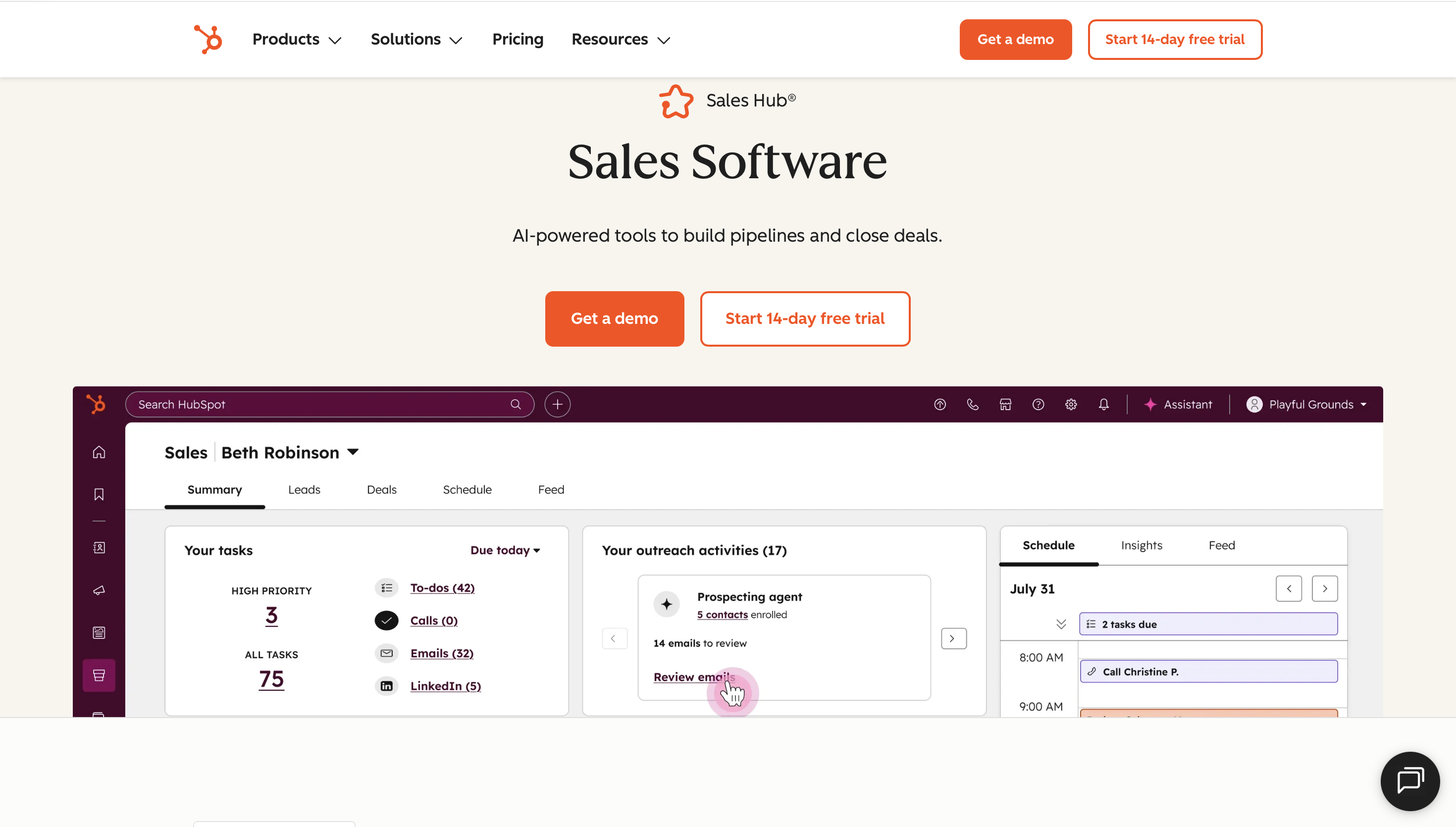Click the Emails envelope icon
The width and height of the screenshot is (1456, 827).
[387, 653]
